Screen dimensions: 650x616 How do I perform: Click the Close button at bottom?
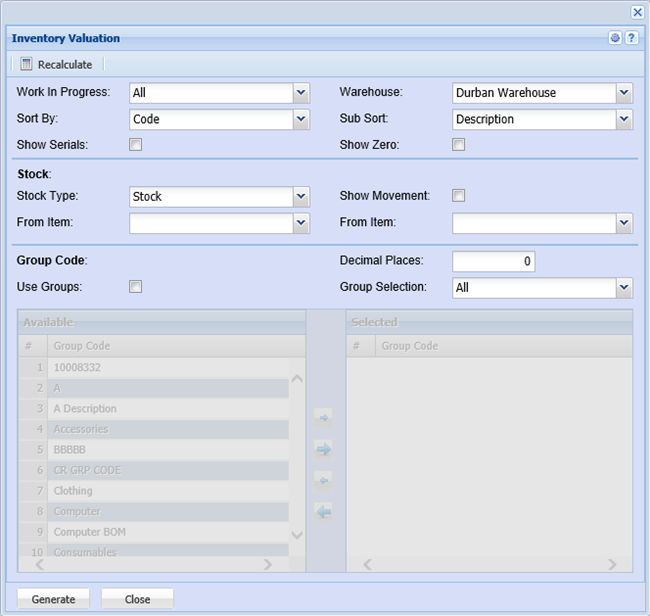coord(137,599)
